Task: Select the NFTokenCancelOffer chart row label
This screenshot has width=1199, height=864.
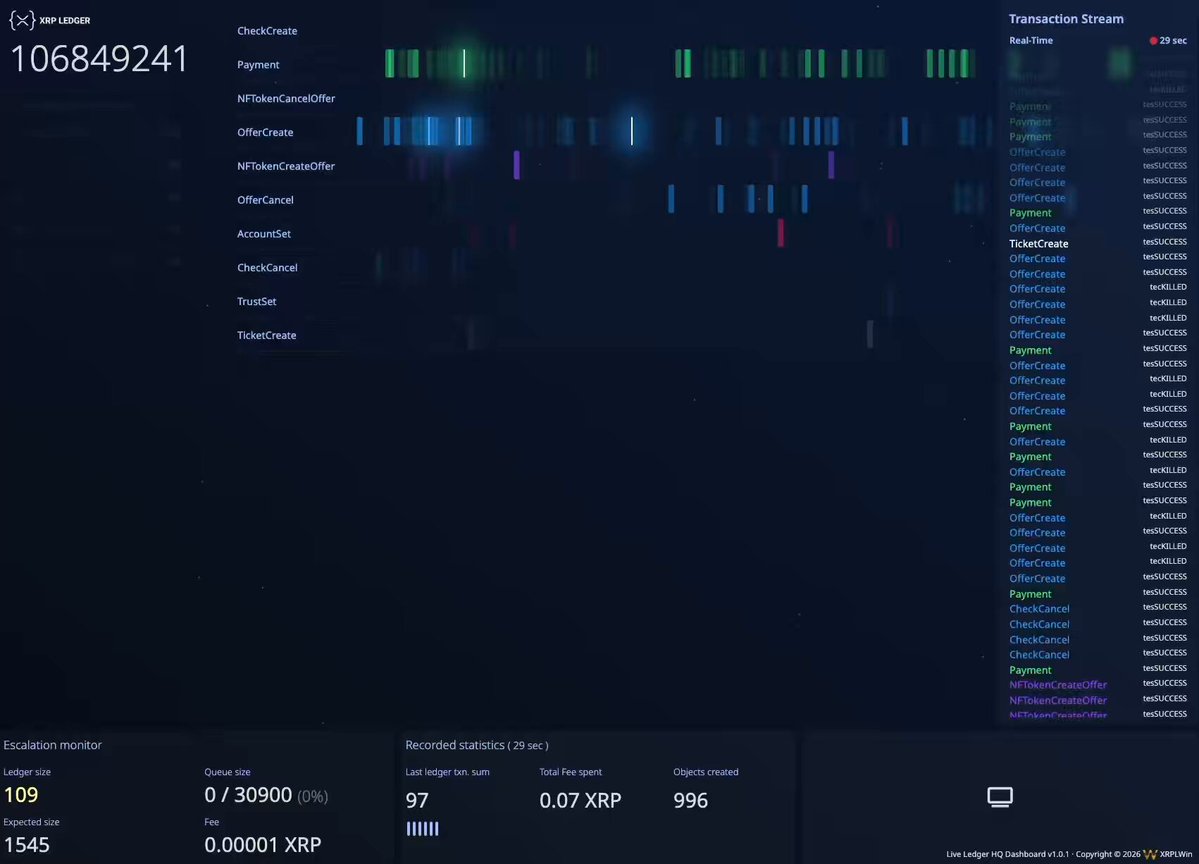Action: (286, 98)
